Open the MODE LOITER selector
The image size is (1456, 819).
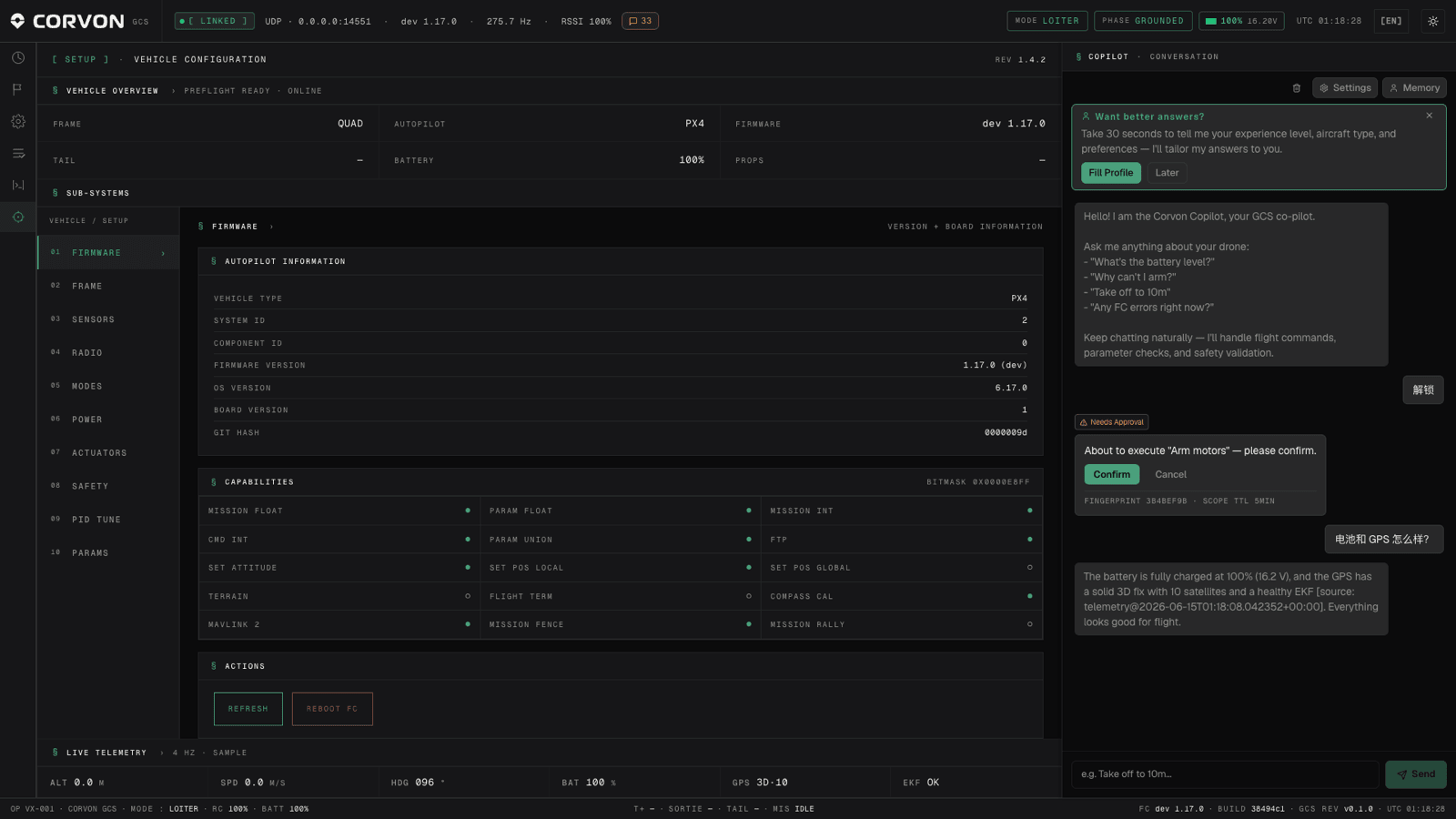coord(1047,21)
